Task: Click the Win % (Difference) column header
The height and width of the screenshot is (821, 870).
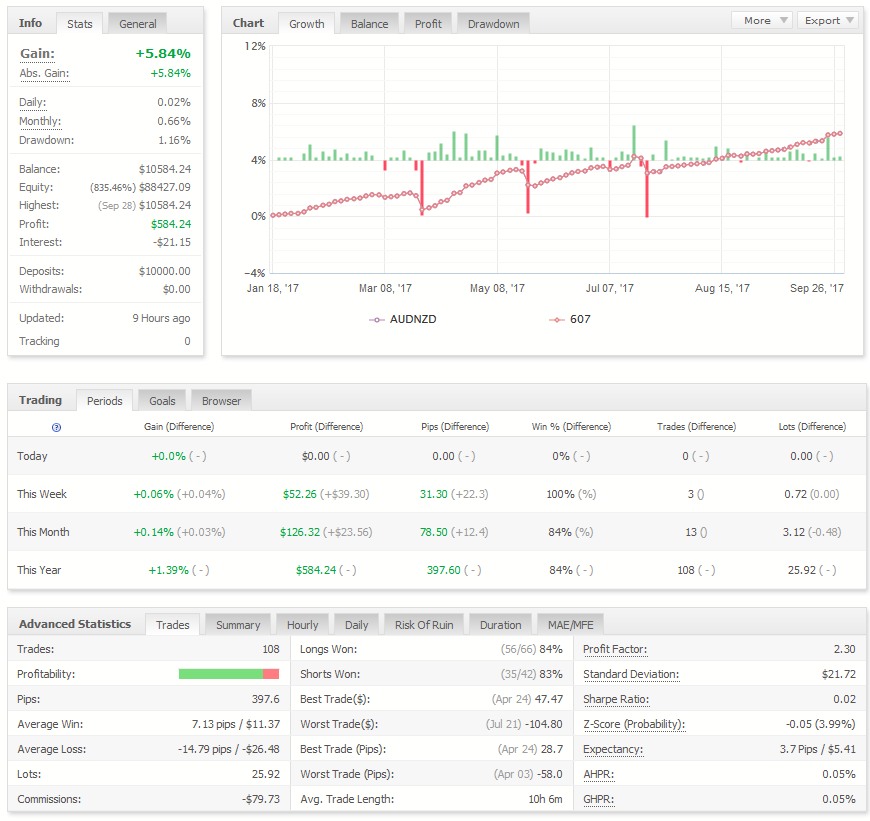Action: [571, 427]
